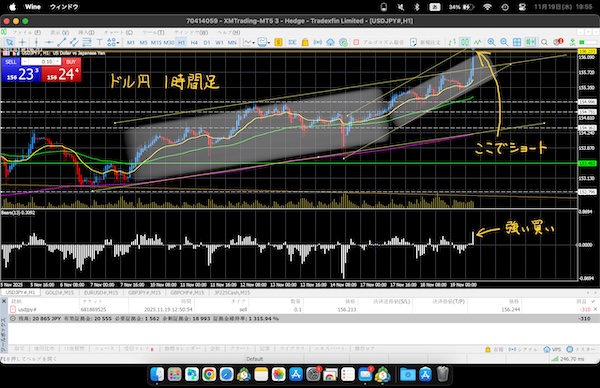Open the 表示(V) menu
This screenshot has width=600, height=388.
(60, 33)
